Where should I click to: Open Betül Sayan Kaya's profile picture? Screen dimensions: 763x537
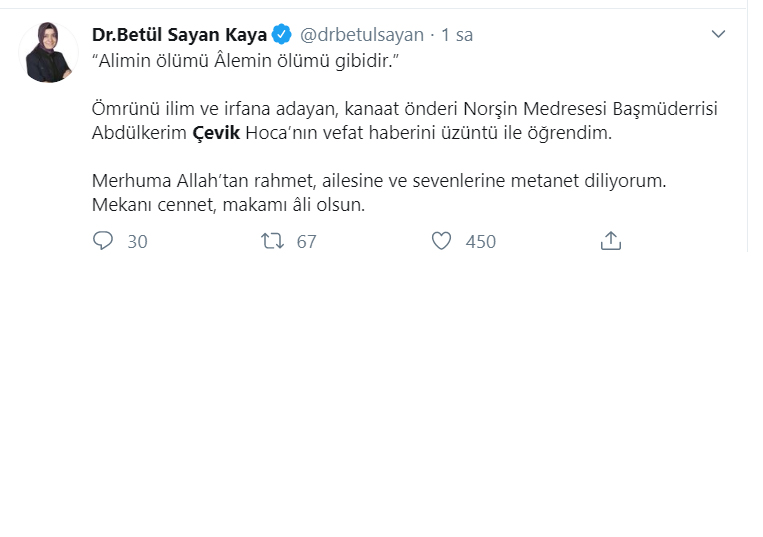coord(48,53)
